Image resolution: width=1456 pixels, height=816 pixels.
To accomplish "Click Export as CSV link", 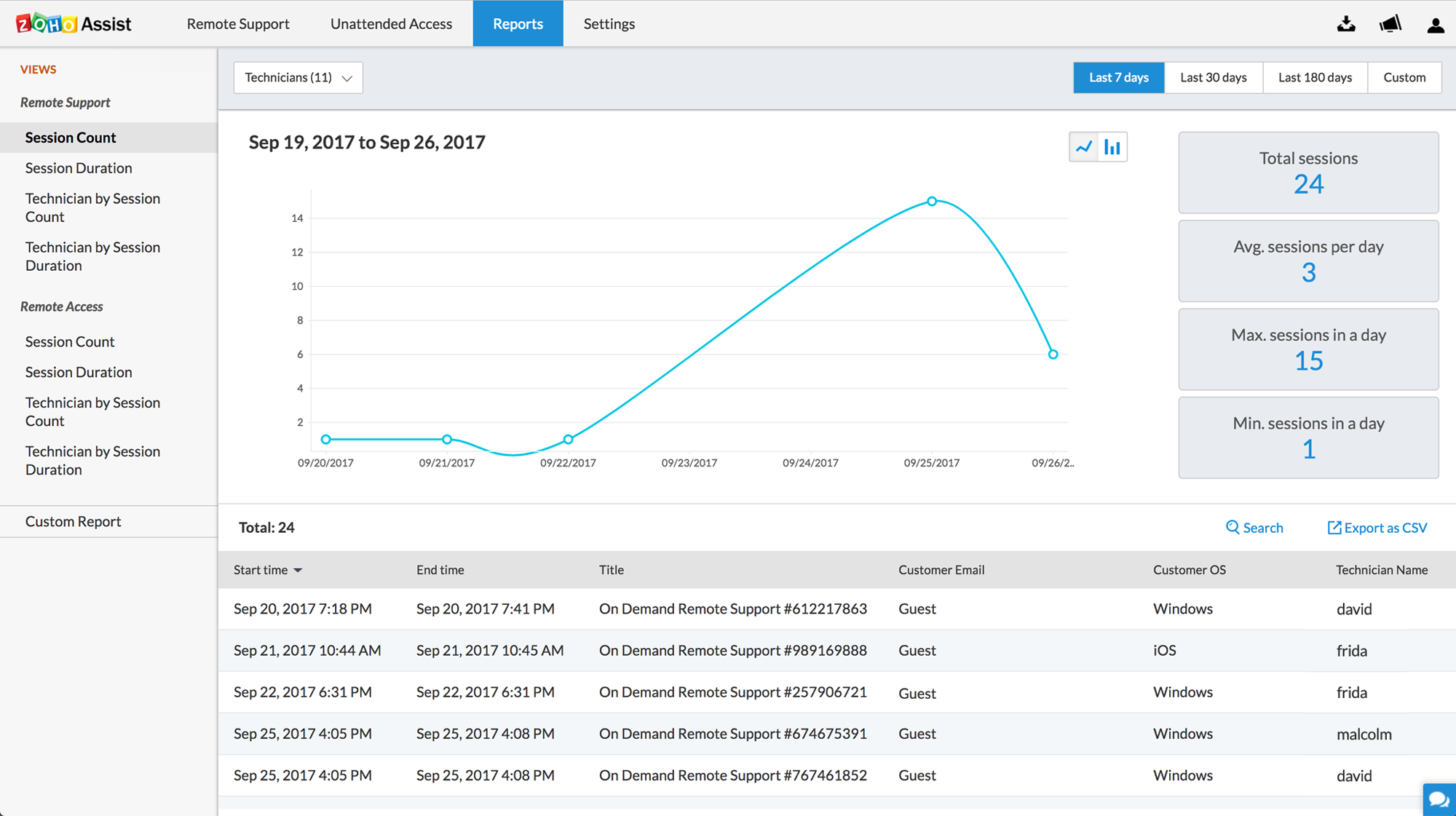I will tap(1377, 528).
